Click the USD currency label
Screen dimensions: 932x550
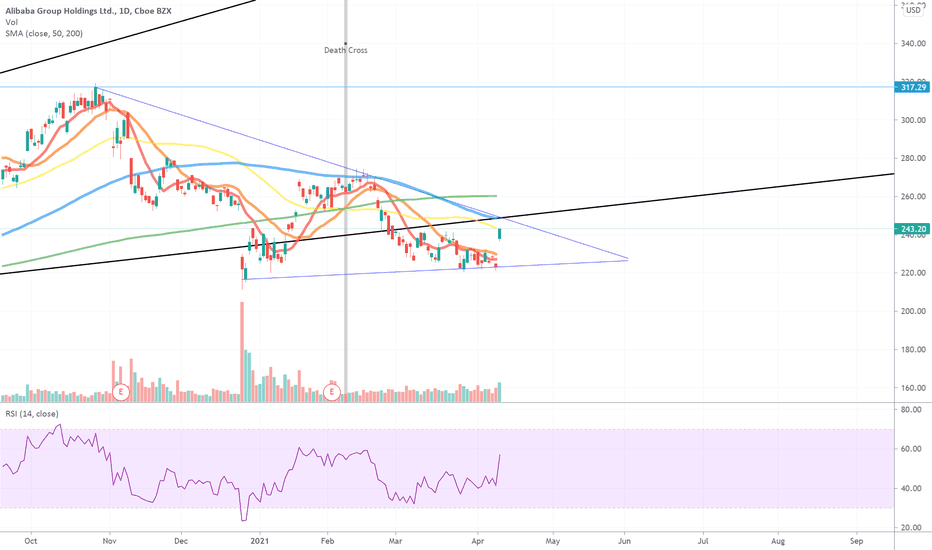click(913, 10)
